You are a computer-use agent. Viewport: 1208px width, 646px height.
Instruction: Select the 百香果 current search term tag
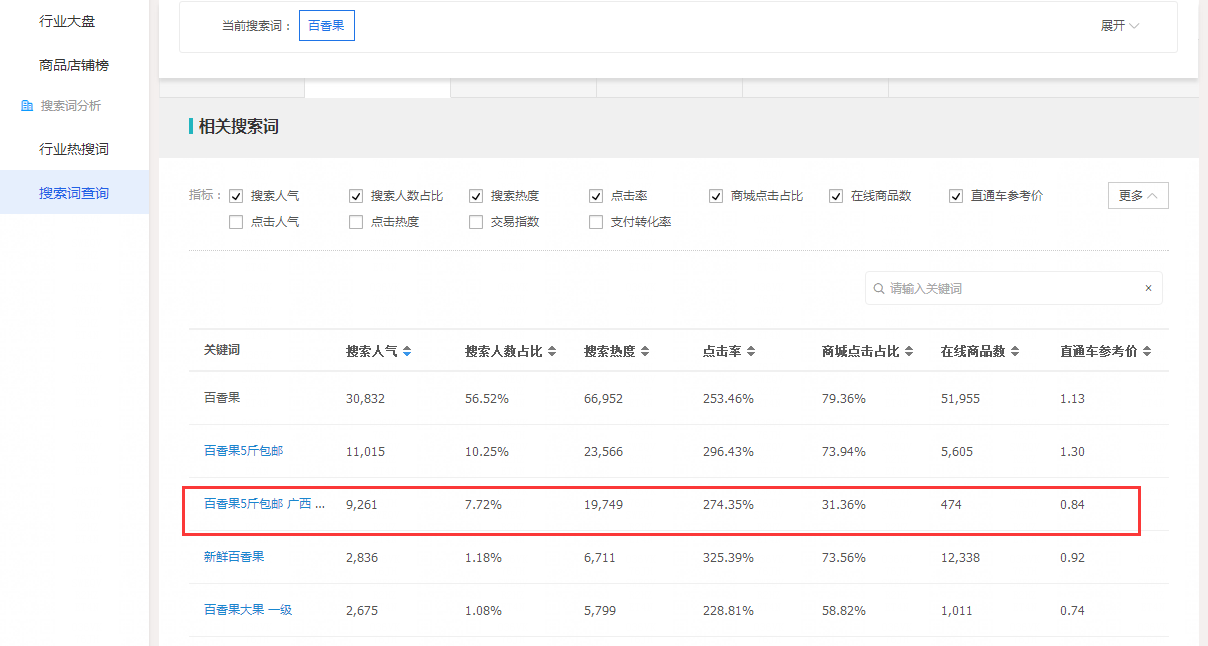coord(326,26)
